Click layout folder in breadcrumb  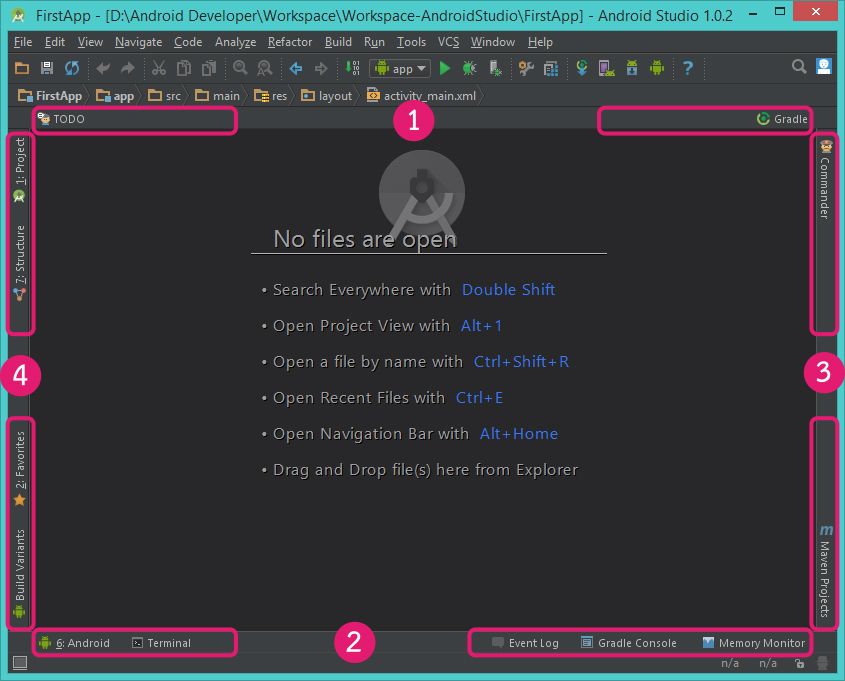327,96
